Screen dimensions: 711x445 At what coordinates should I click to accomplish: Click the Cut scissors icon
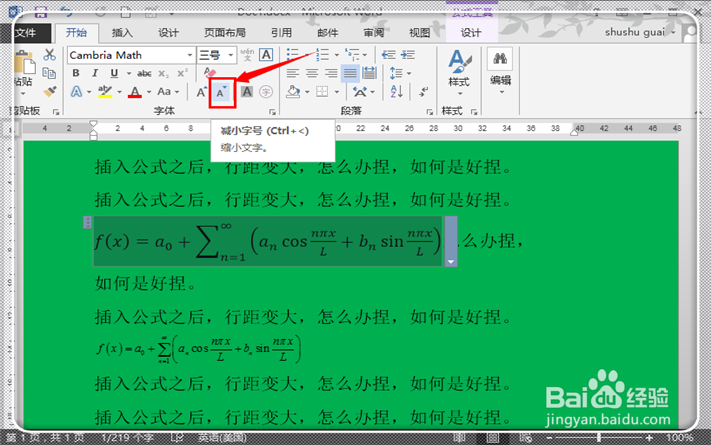(49, 55)
